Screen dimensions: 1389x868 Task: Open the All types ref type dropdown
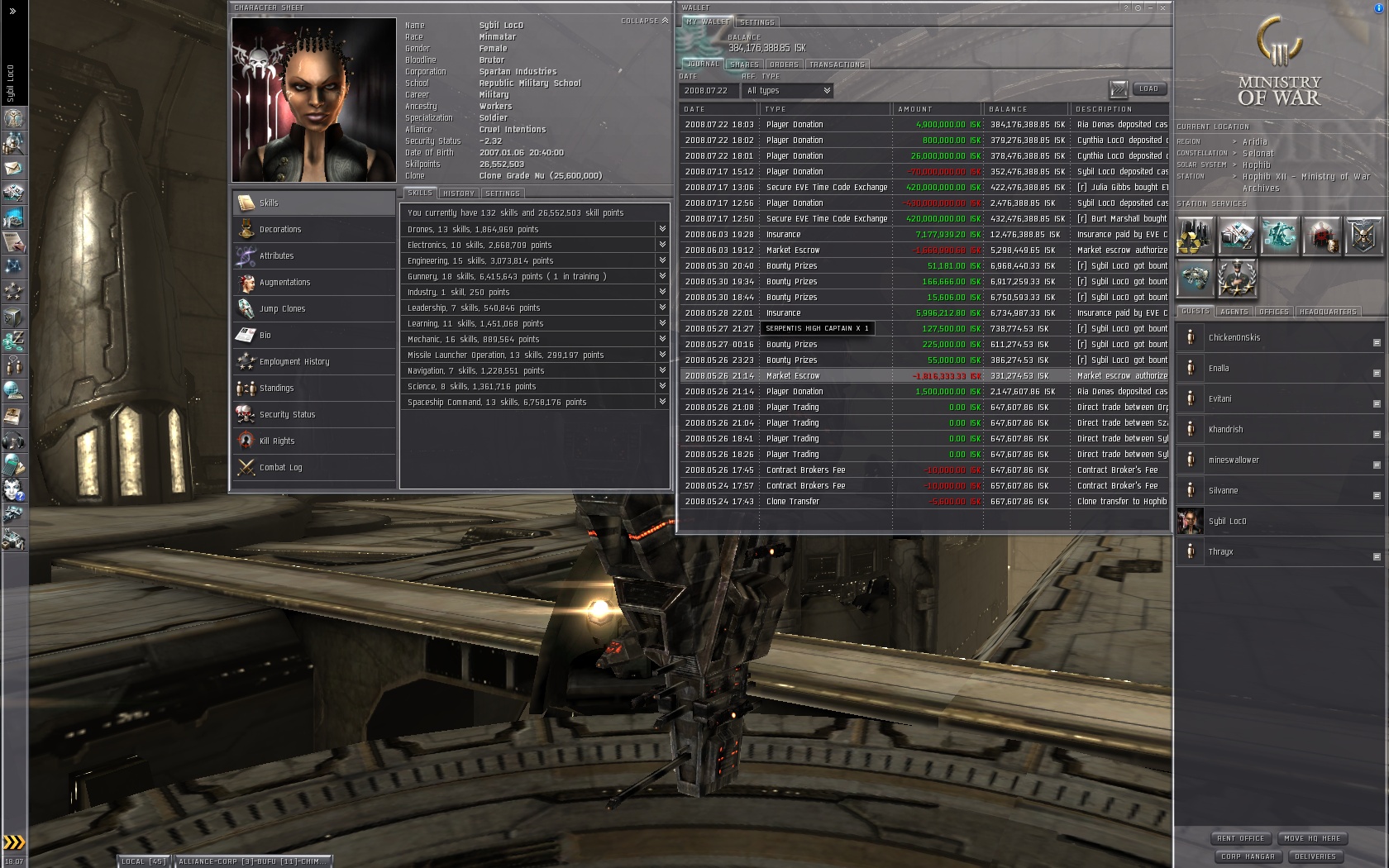[x=788, y=91]
